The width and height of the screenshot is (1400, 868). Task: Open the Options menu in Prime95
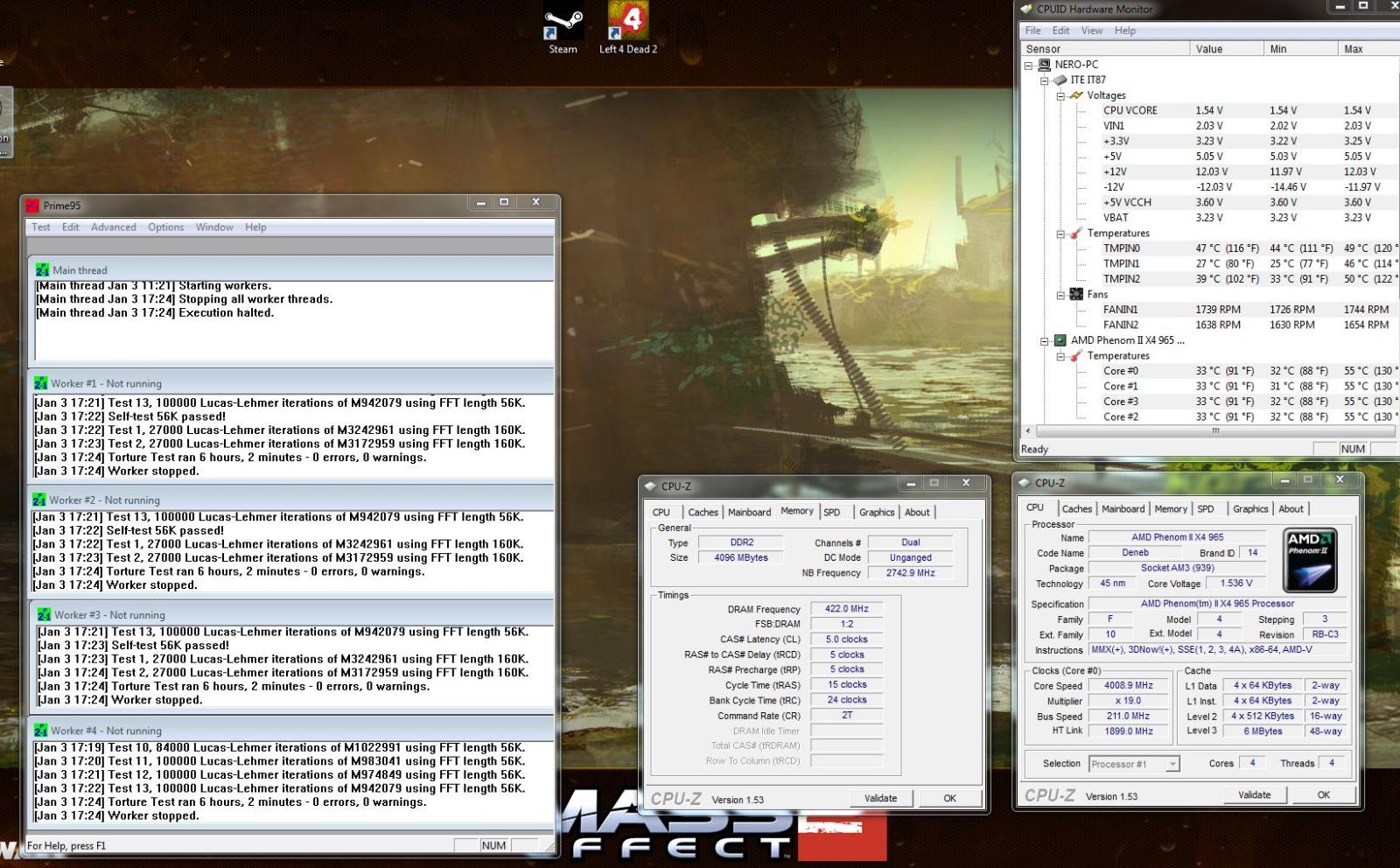pos(166,227)
